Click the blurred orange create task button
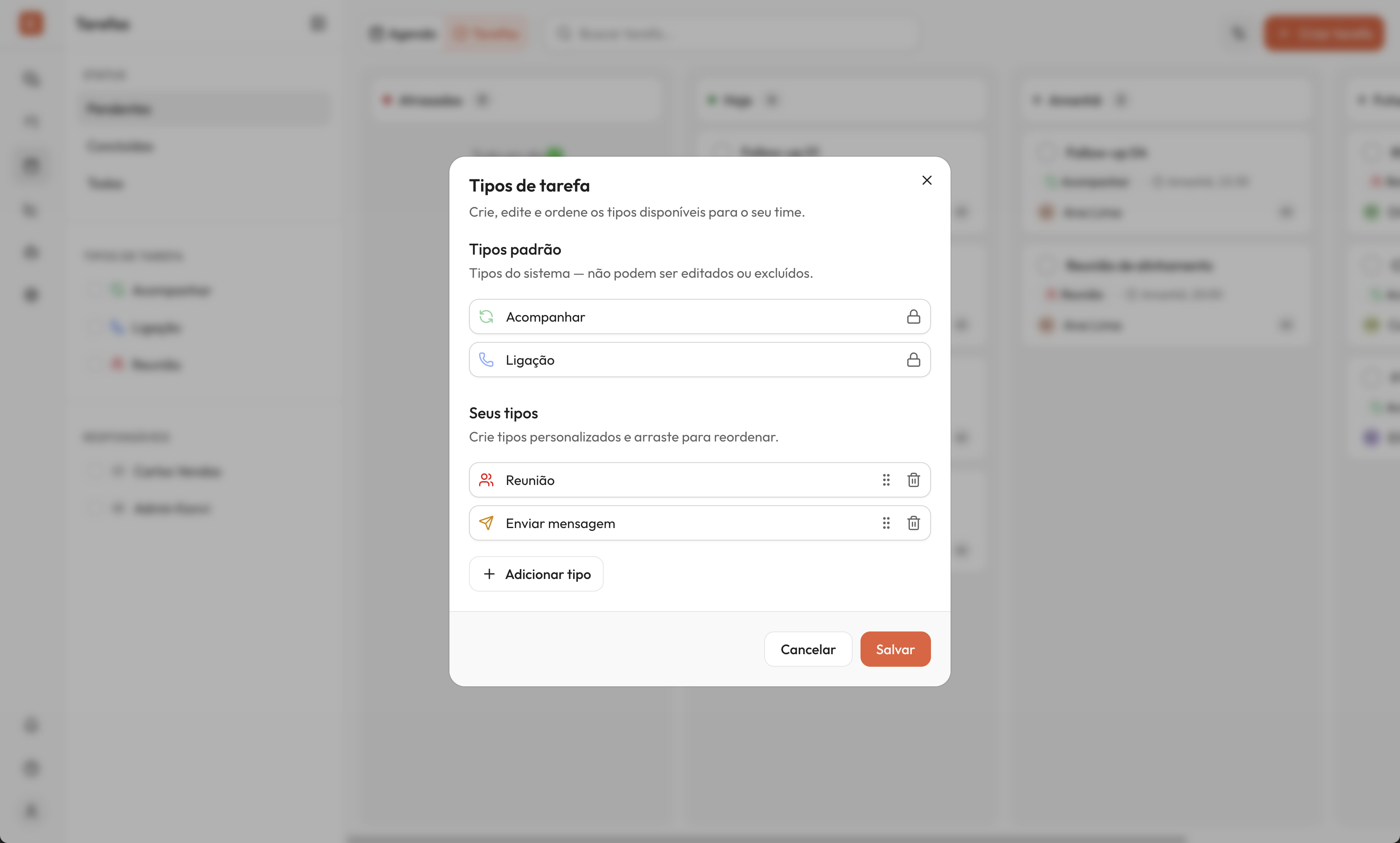 [x=1323, y=34]
